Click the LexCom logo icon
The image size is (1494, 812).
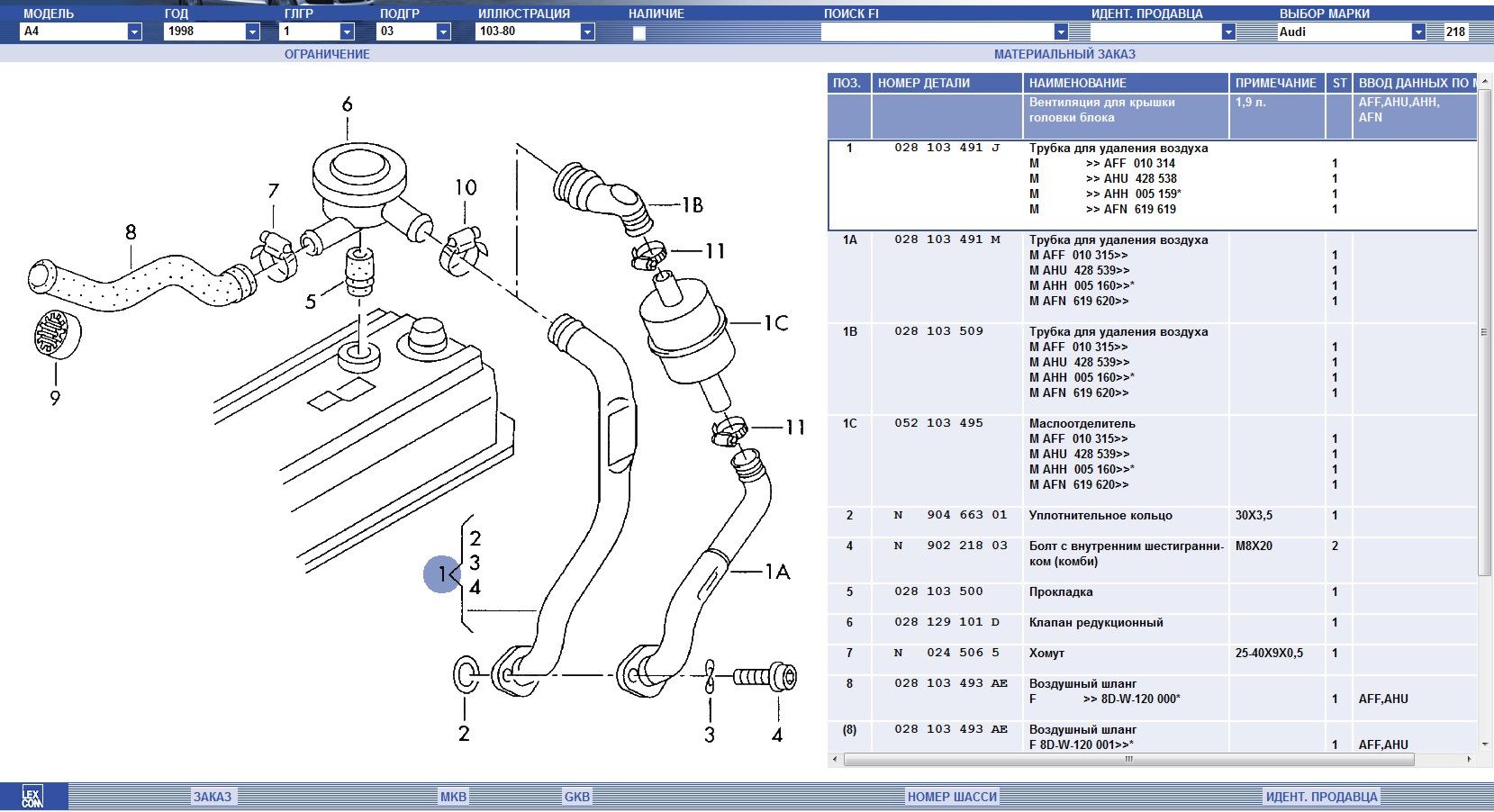32,797
